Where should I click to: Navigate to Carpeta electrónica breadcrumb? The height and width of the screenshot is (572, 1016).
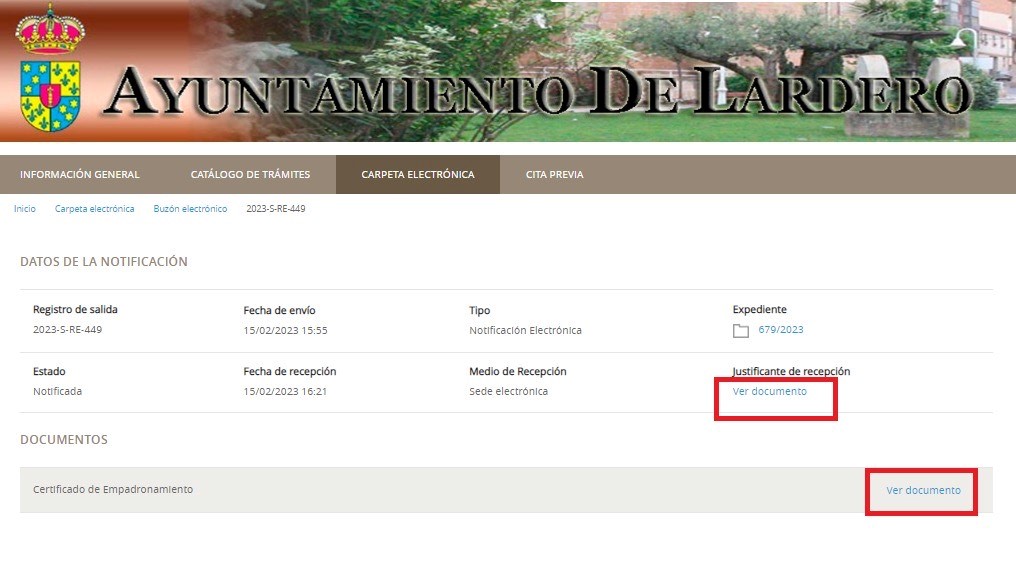point(94,209)
